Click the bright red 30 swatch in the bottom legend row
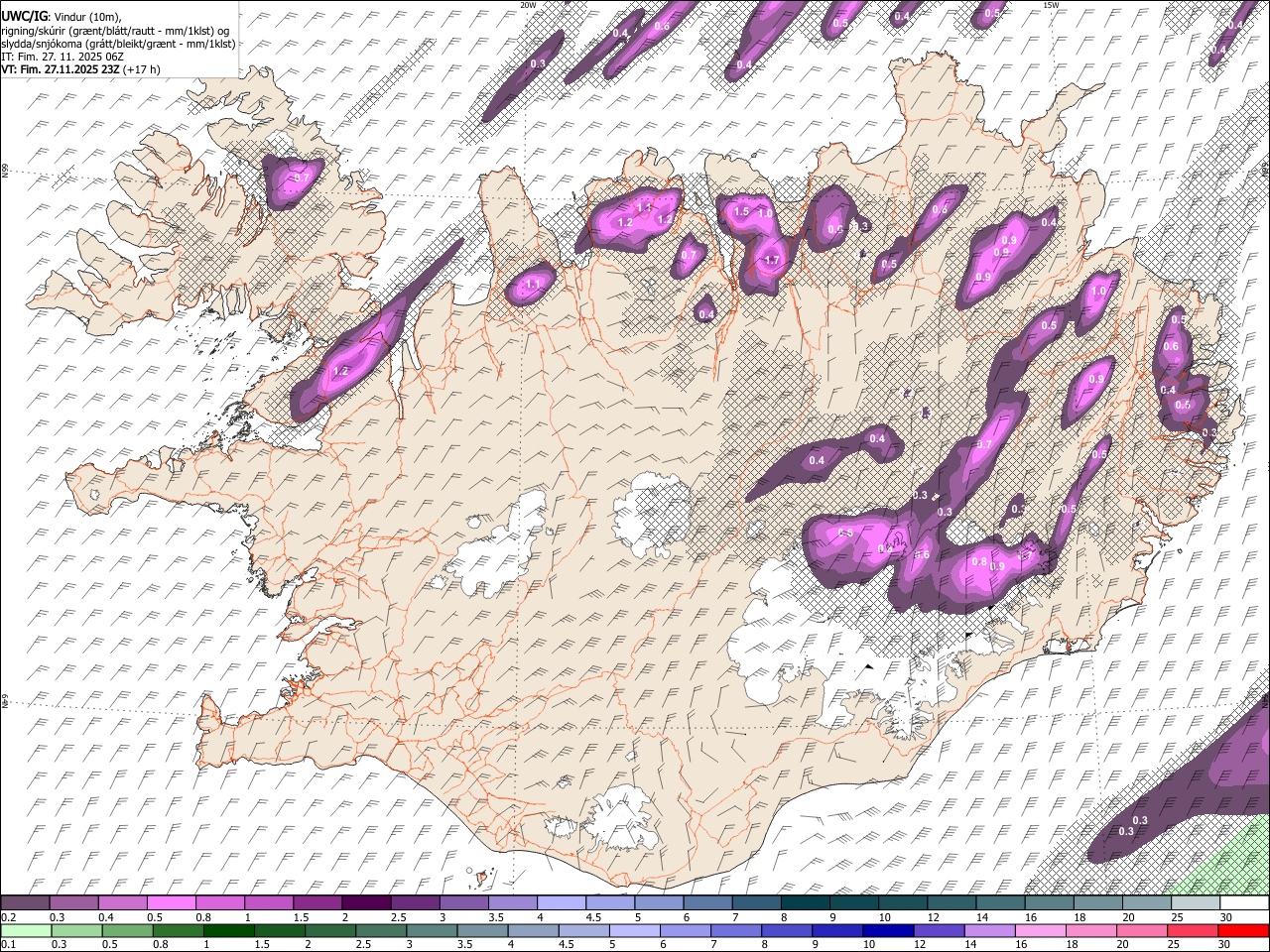 coord(1244,930)
